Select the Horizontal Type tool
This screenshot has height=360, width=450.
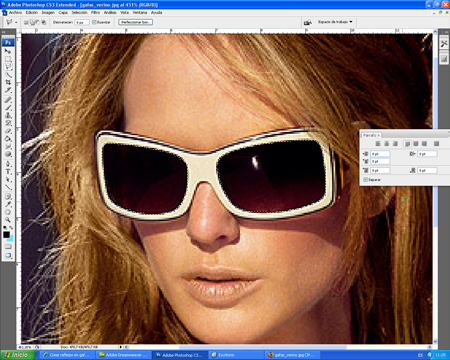point(8,172)
